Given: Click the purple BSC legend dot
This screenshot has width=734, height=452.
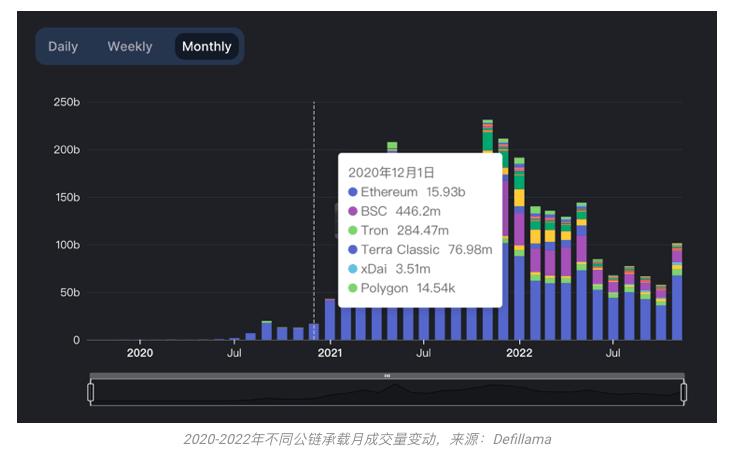Looking at the screenshot, I should [352, 211].
